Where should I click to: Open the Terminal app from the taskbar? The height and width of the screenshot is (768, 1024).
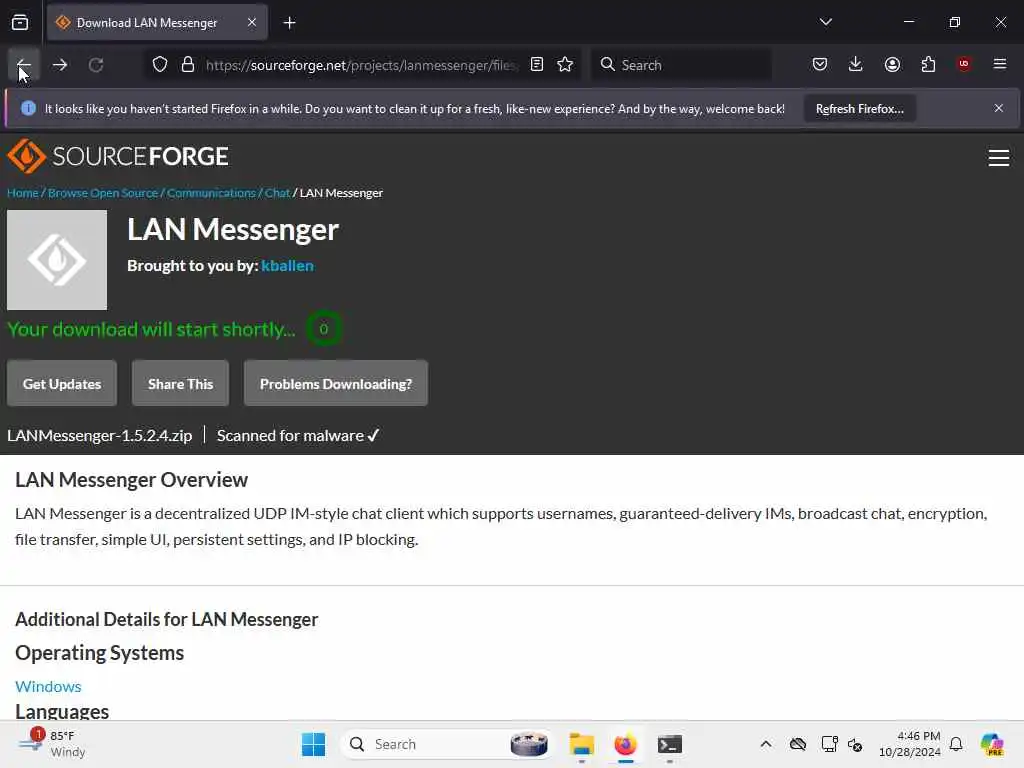pos(670,744)
